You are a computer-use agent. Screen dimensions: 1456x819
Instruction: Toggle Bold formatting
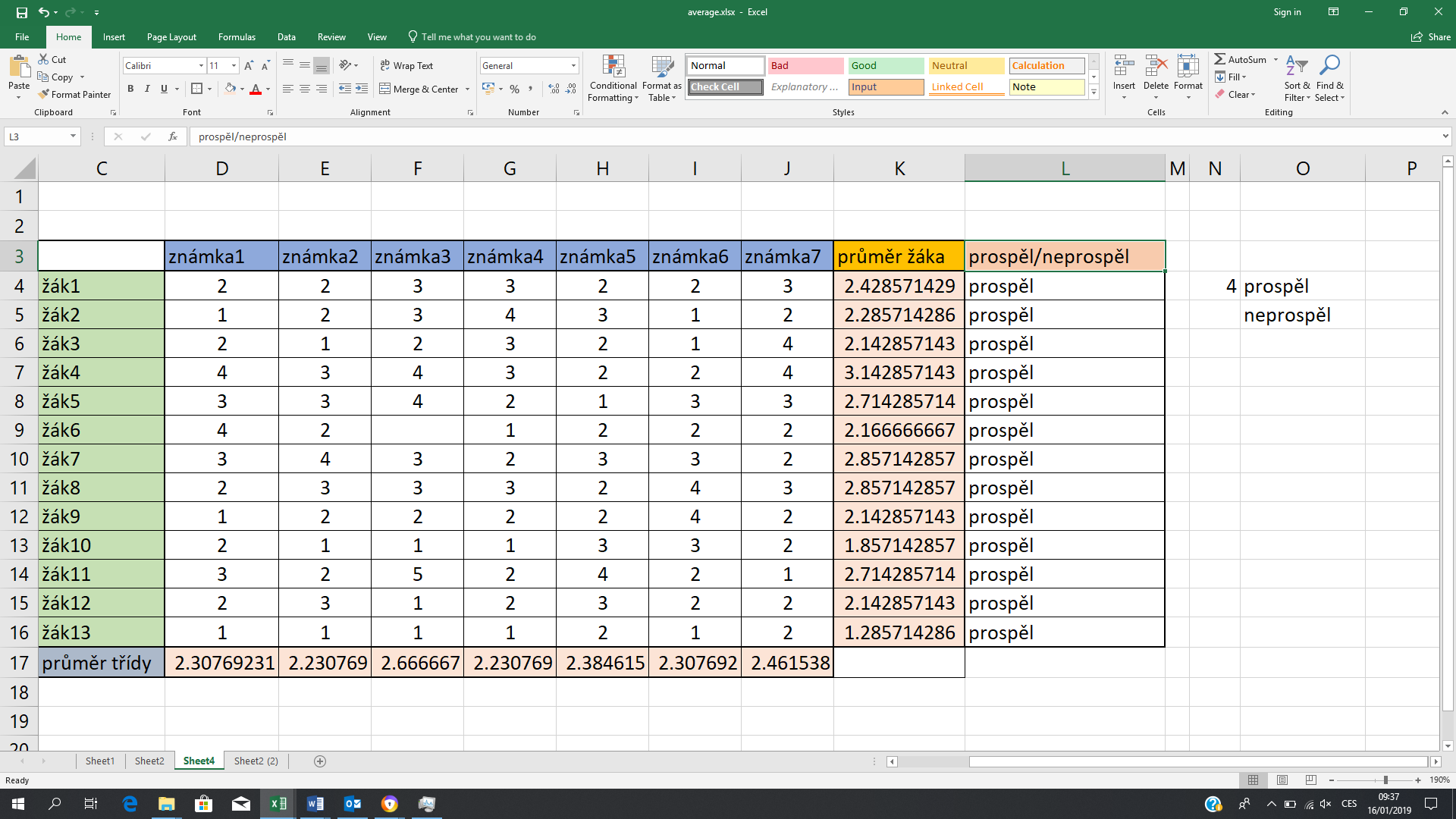130,89
